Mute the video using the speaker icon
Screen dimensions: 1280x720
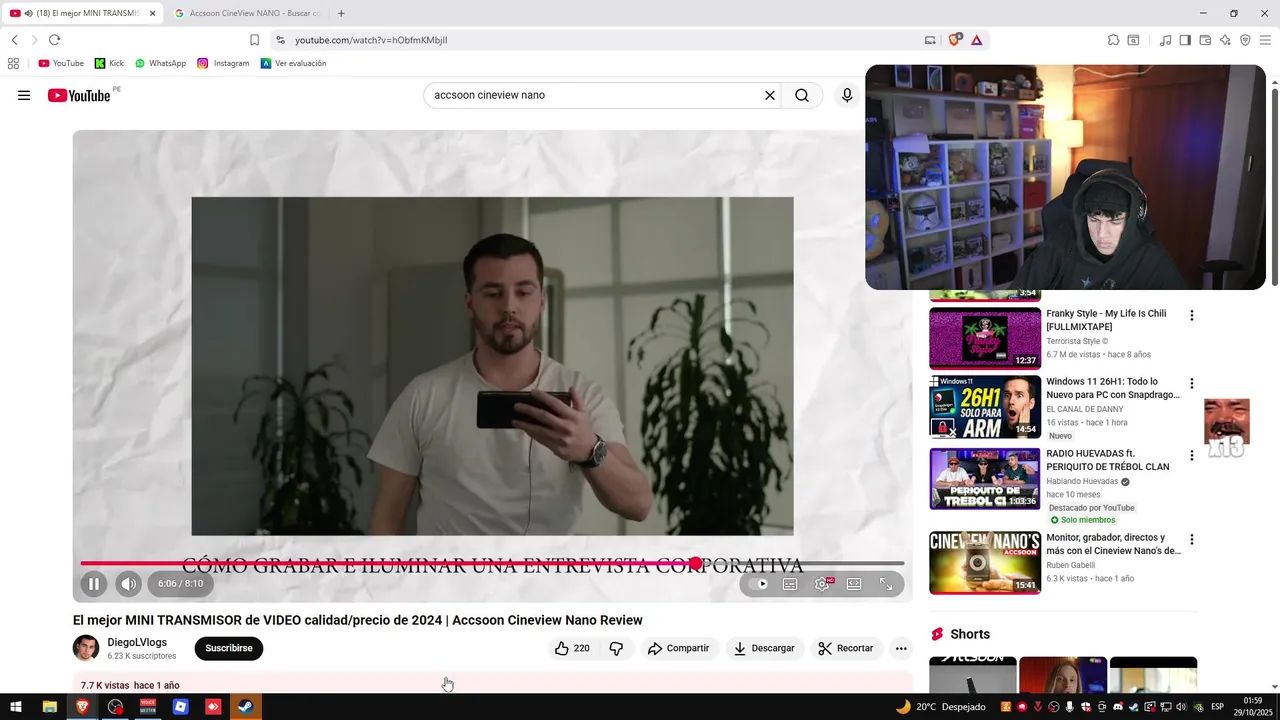click(128, 584)
